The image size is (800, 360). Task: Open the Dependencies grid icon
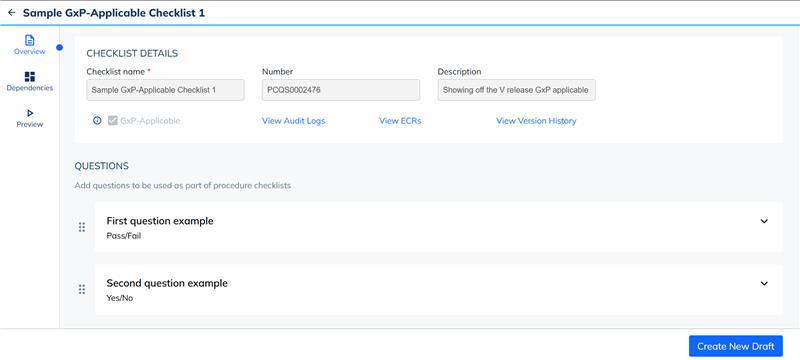(x=30, y=77)
